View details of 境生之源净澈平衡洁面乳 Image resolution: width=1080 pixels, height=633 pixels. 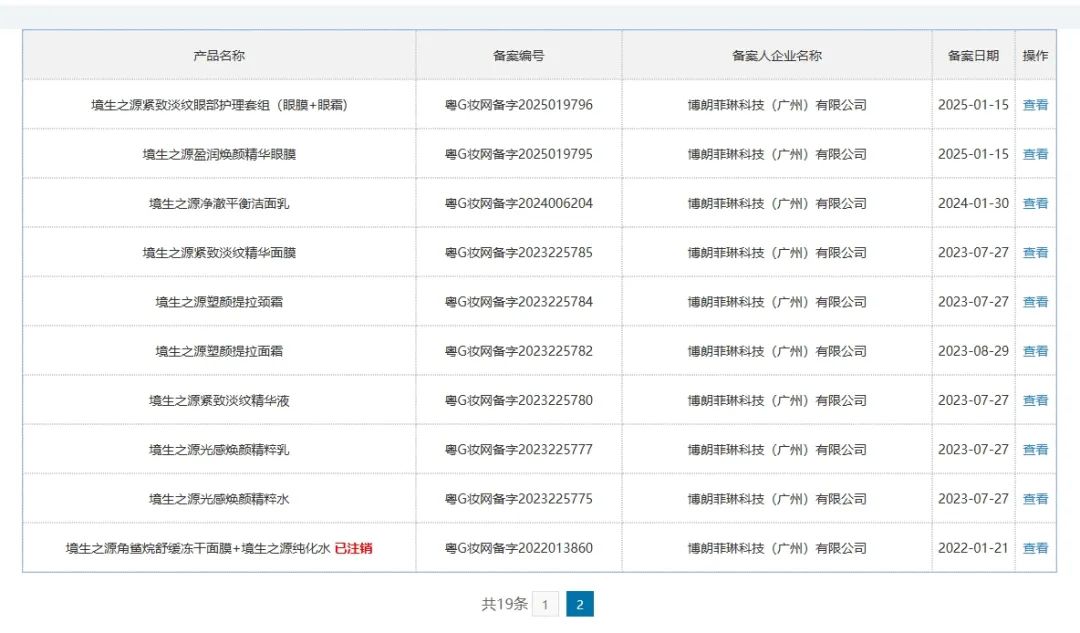coord(1035,203)
